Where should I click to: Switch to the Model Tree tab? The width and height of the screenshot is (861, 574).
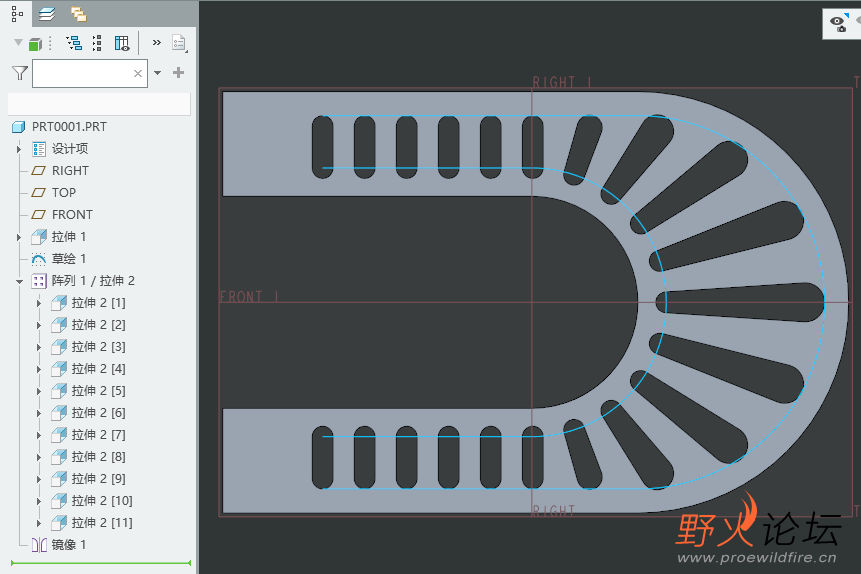[17, 14]
